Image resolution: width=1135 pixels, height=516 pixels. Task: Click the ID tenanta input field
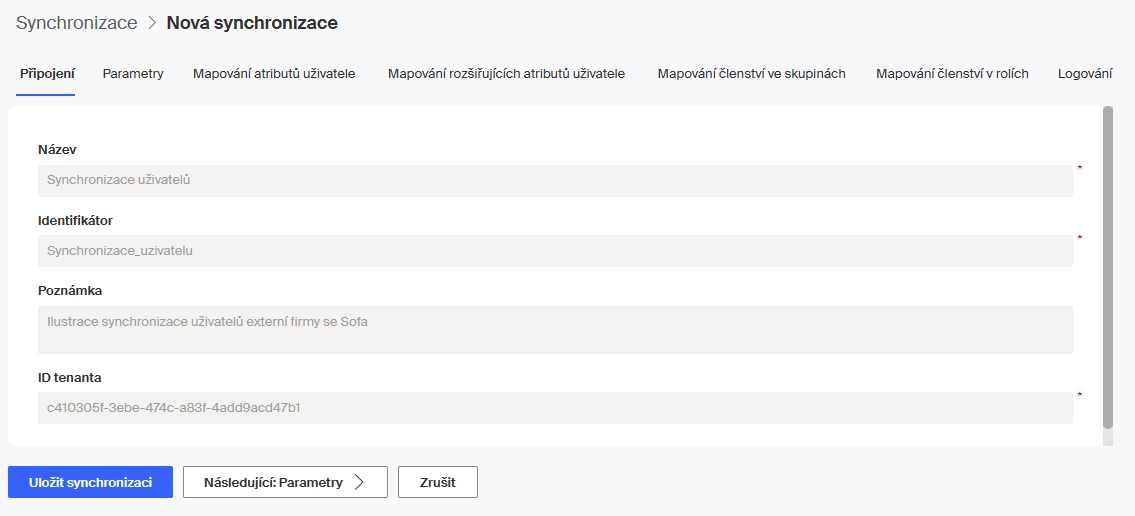click(555, 408)
